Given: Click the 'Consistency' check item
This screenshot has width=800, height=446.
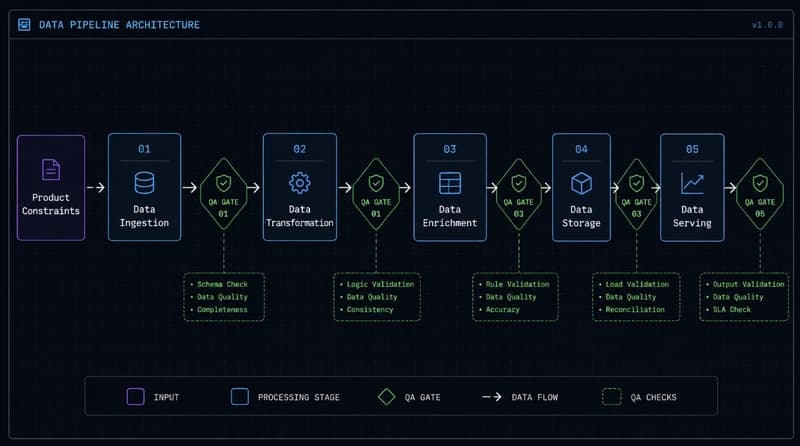Looking at the screenshot, I should coord(370,310).
